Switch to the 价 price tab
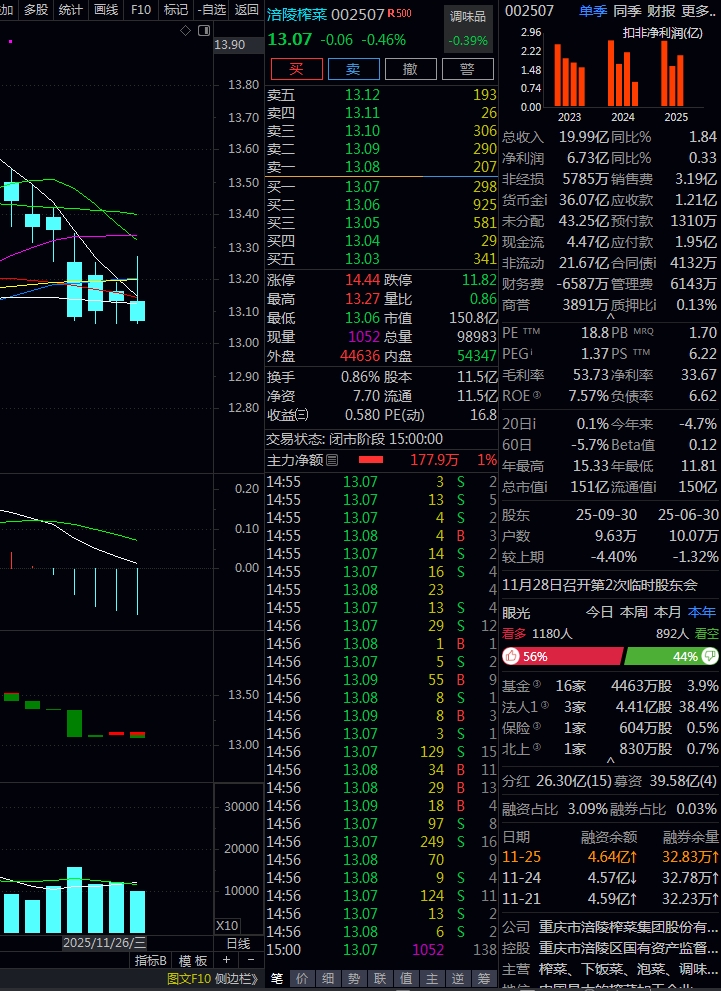 303,978
